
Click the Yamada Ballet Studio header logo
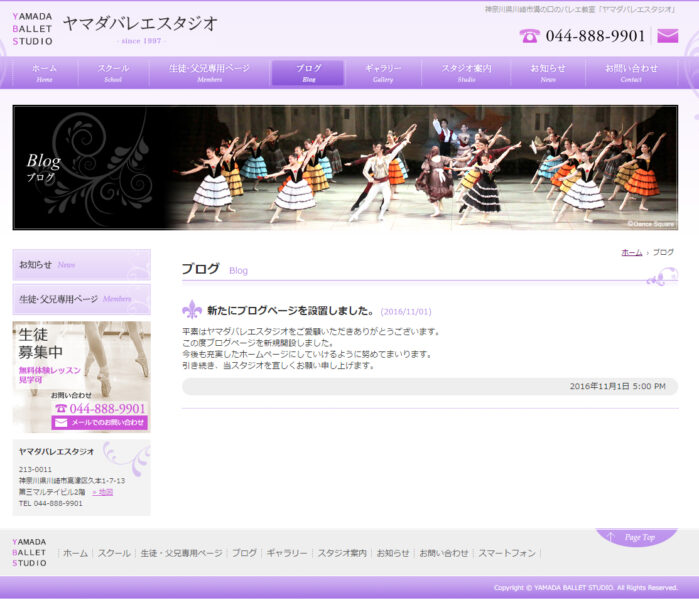pyautogui.click(x=33, y=29)
